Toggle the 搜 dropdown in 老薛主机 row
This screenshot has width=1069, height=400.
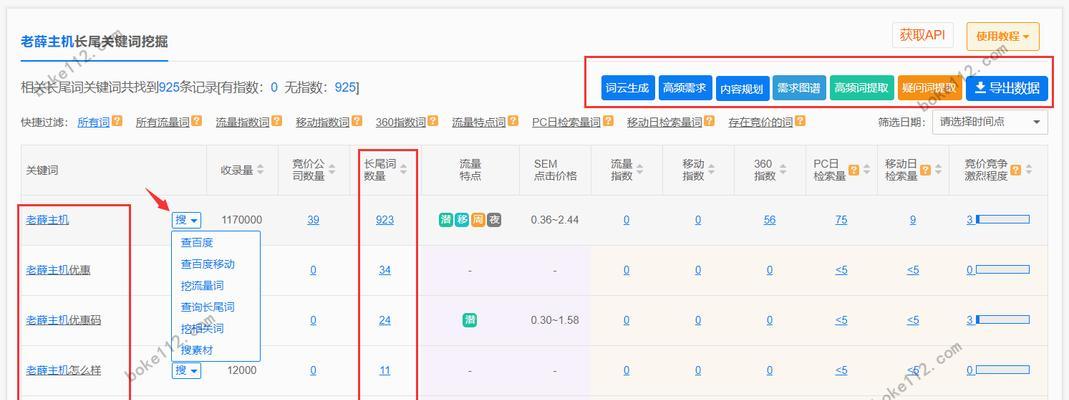186,220
